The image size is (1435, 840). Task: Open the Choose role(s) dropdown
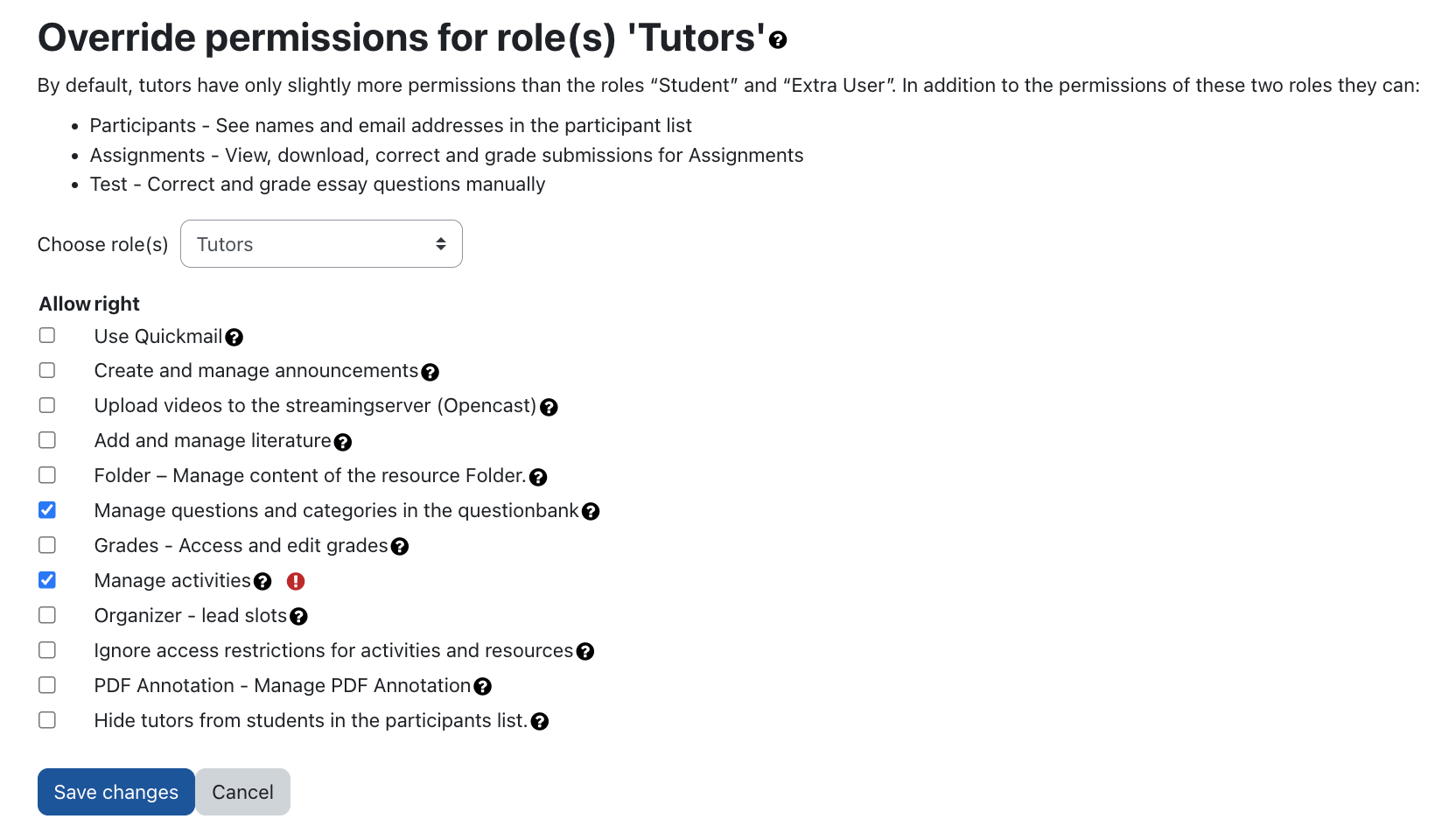click(x=321, y=243)
